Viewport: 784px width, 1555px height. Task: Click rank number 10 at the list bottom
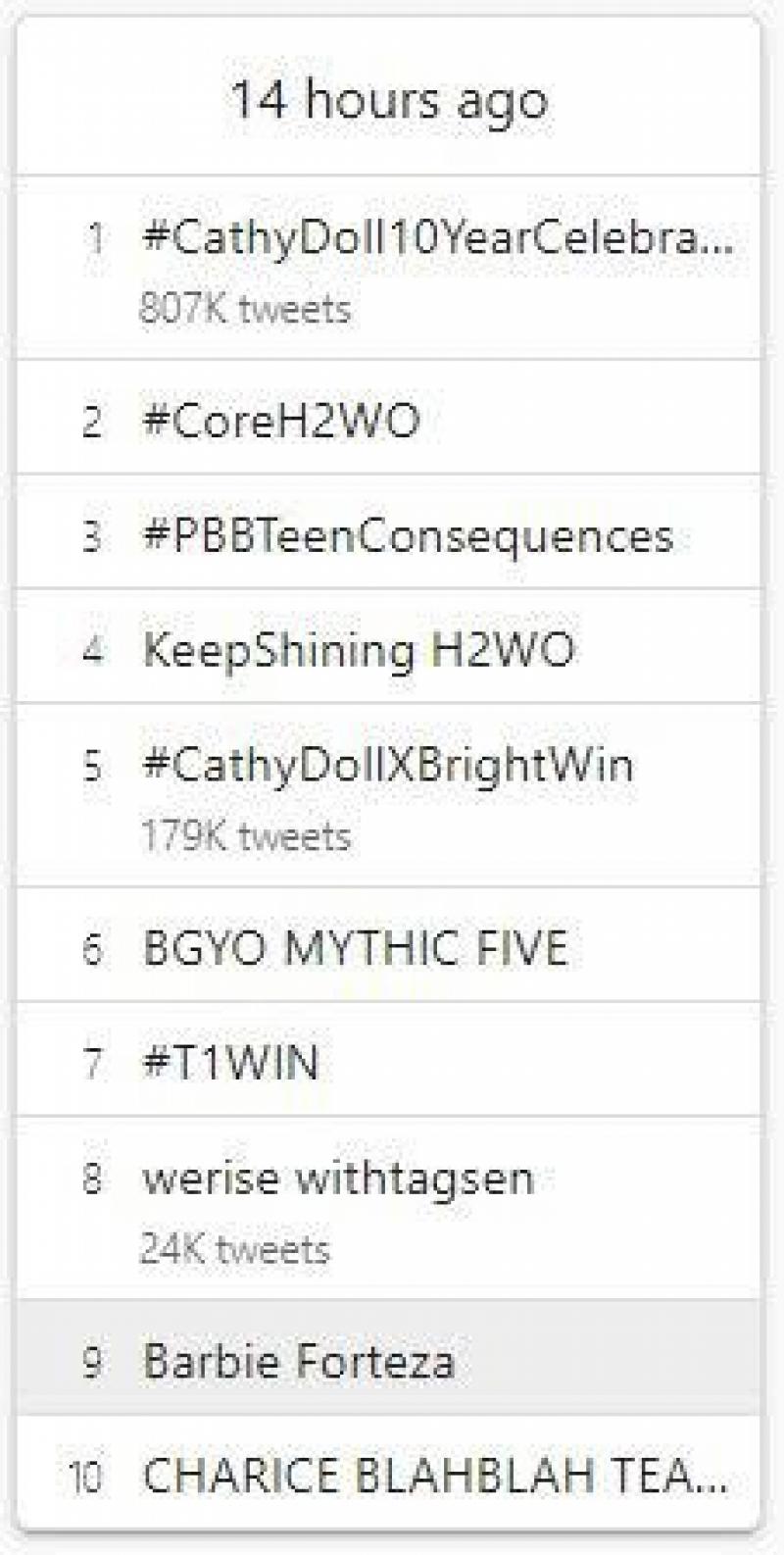point(85,1475)
